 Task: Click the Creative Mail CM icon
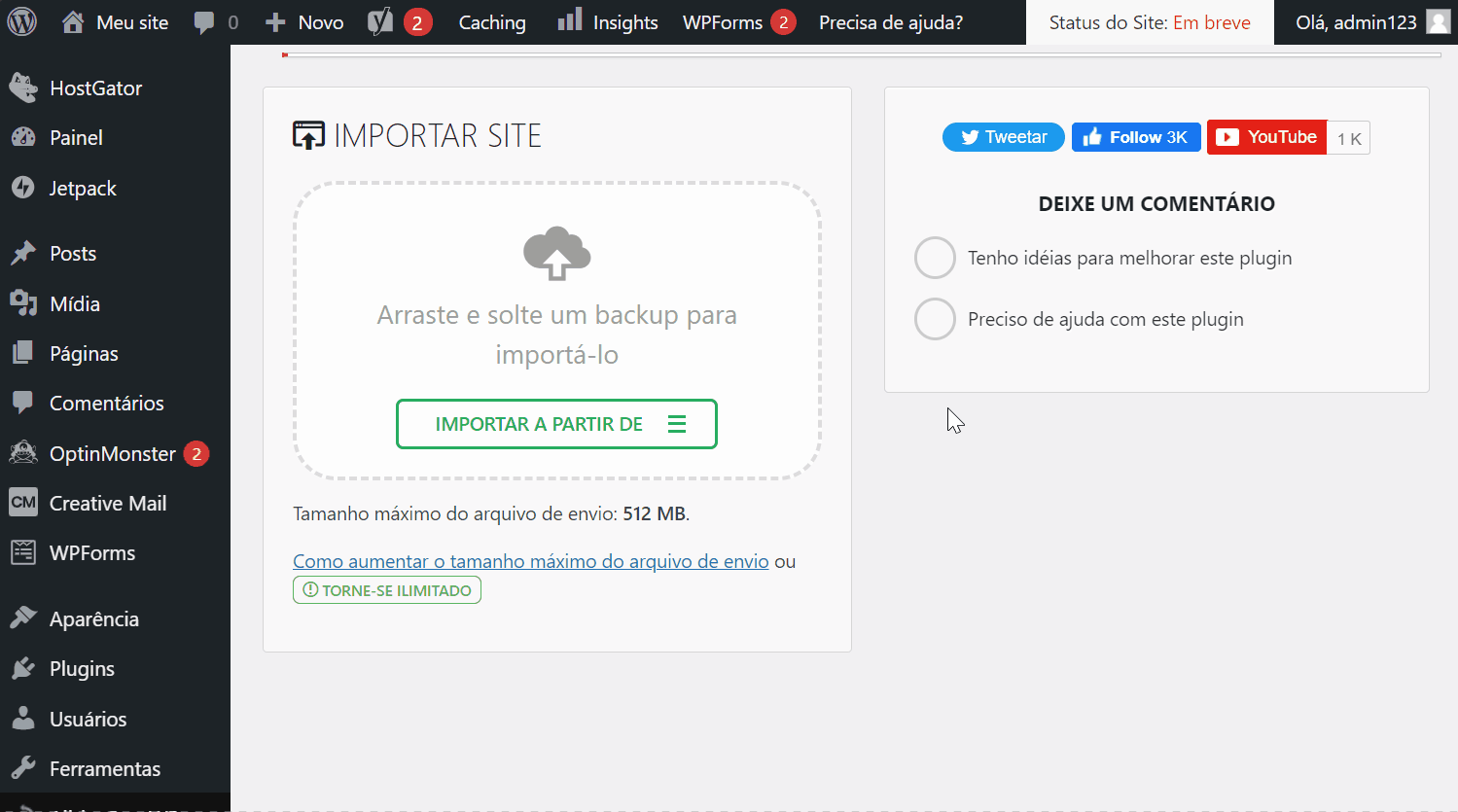click(23, 503)
